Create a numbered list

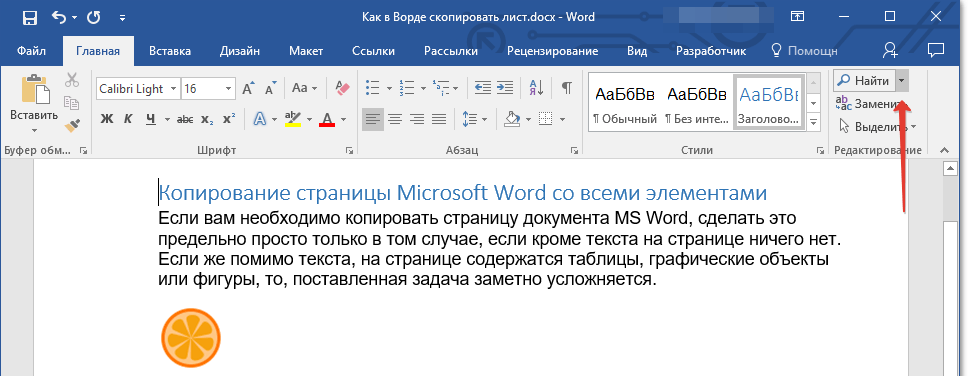pos(406,88)
